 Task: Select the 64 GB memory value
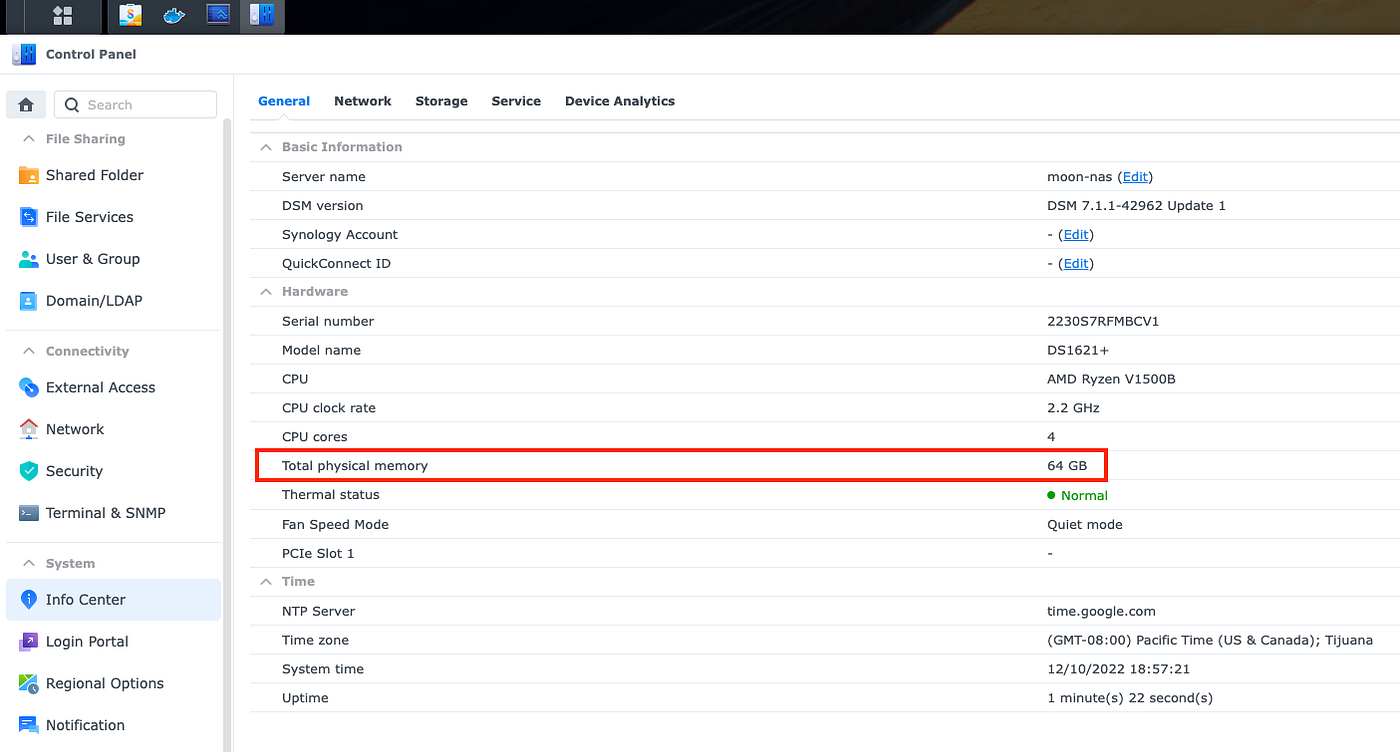(1067, 466)
